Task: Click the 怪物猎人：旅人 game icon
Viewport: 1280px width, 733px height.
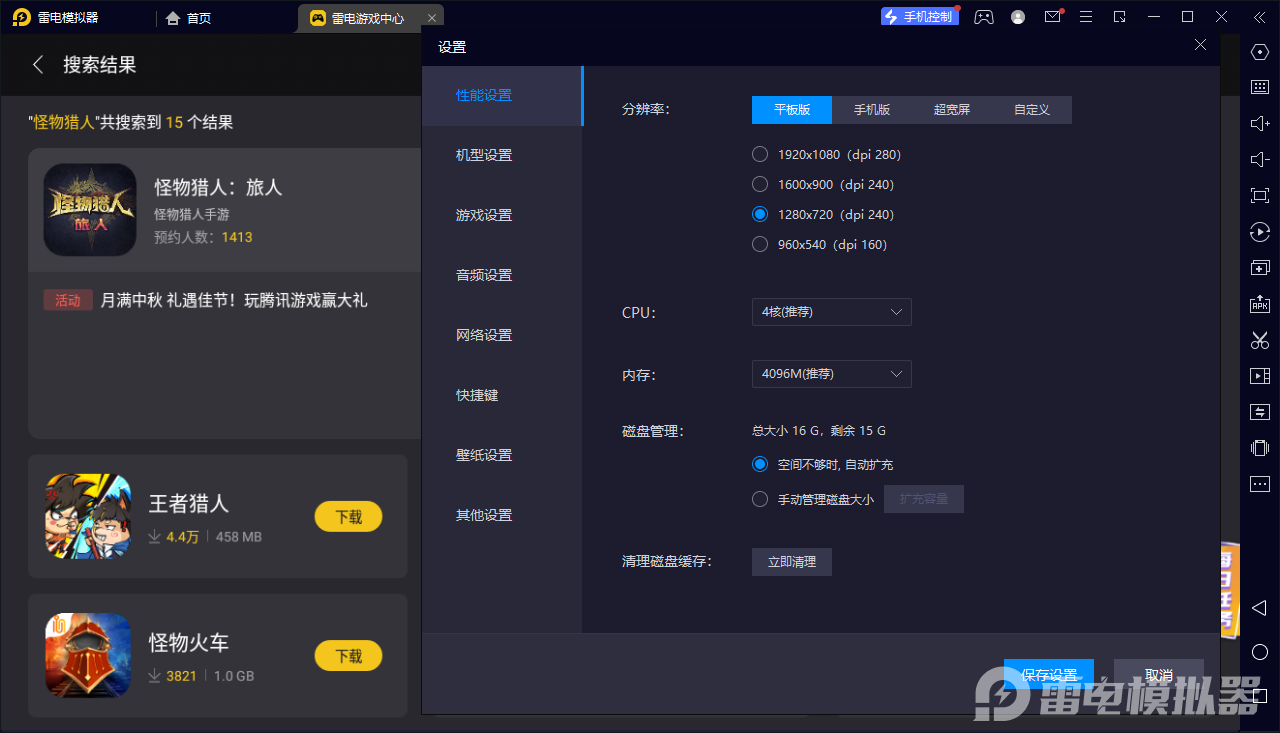Action: tap(90, 210)
